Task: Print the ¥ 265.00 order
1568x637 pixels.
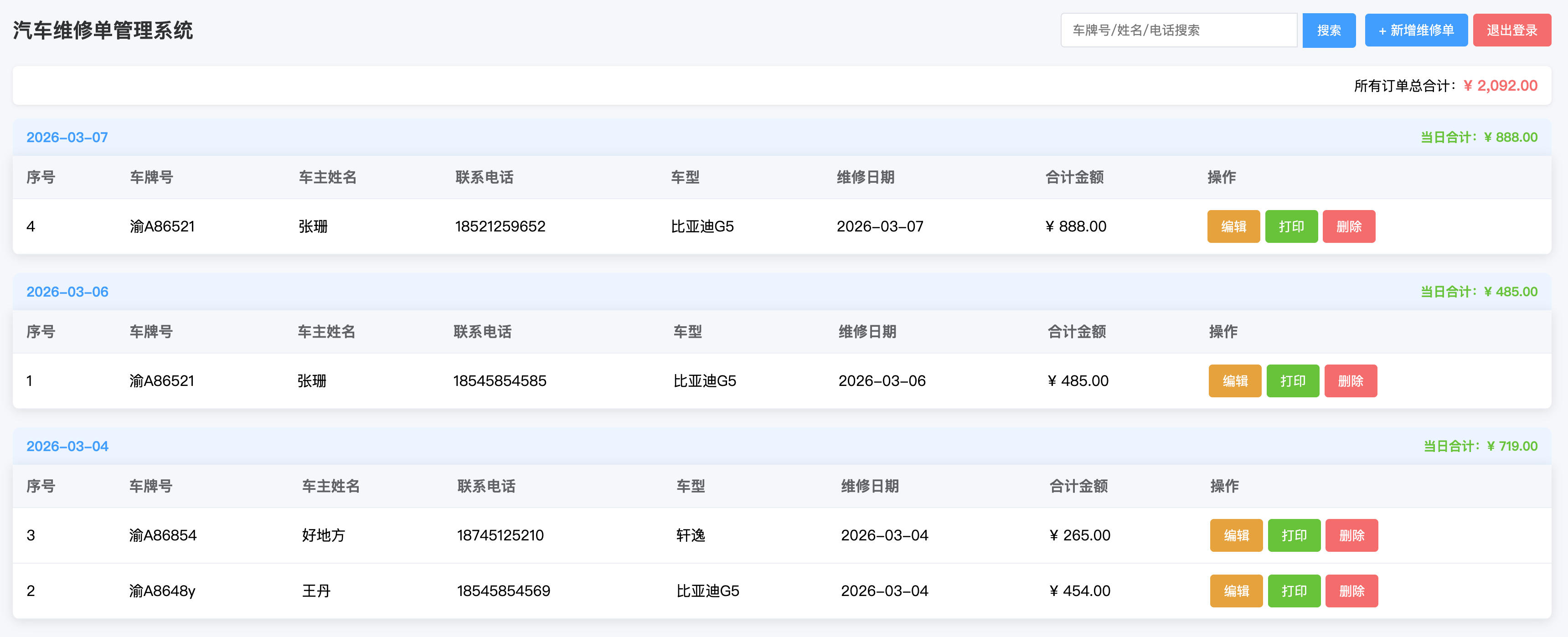Action: (1294, 535)
